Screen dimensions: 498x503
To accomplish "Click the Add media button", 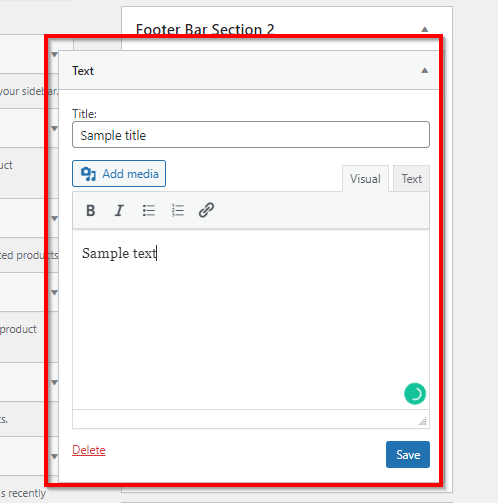I will pos(119,174).
